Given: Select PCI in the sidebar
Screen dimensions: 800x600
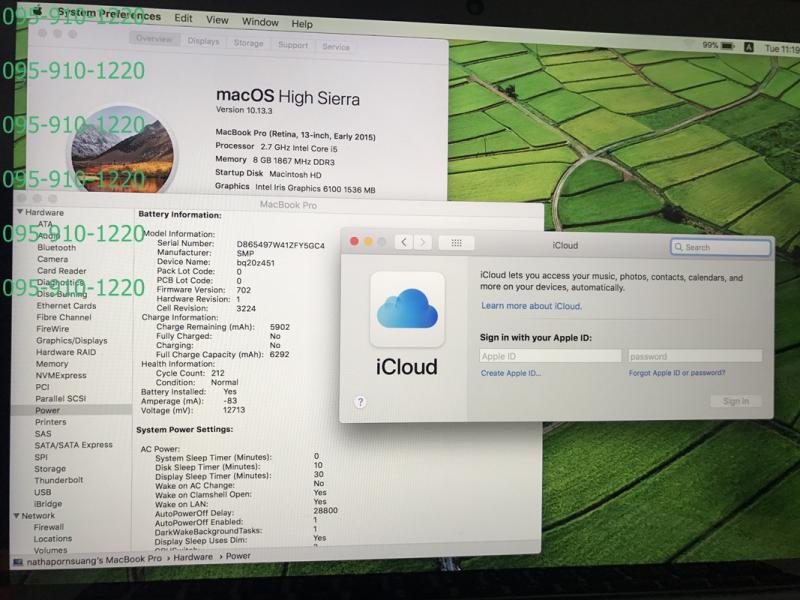Looking at the screenshot, I should pyautogui.click(x=42, y=387).
